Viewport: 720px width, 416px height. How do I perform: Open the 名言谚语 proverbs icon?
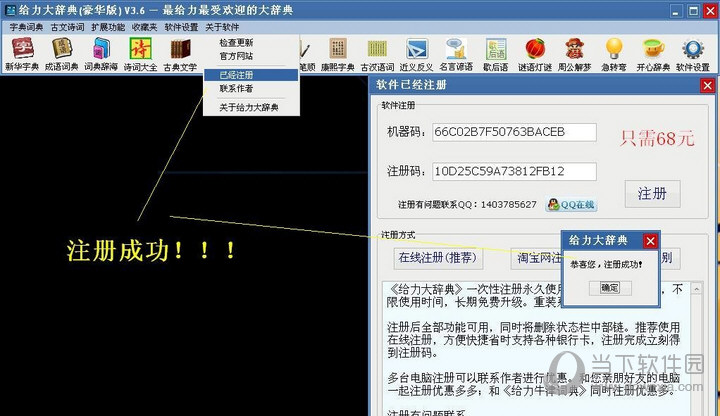tap(456, 54)
